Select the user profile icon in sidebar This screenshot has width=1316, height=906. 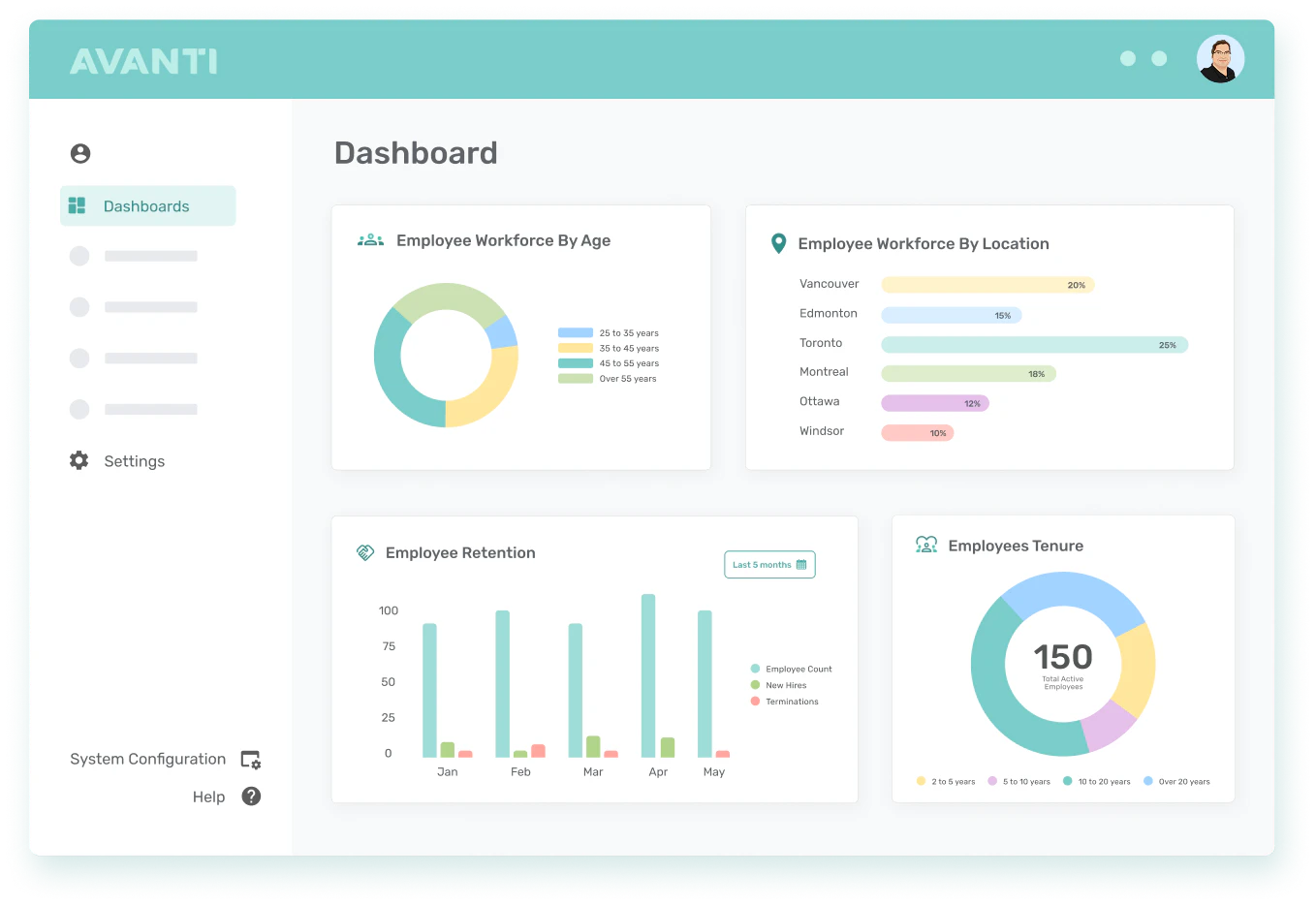[80, 153]
